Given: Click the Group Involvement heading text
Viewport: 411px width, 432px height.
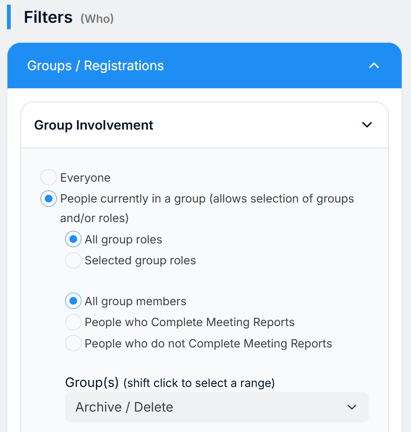Looking at the screenshot, I should (x=93, y=125).
